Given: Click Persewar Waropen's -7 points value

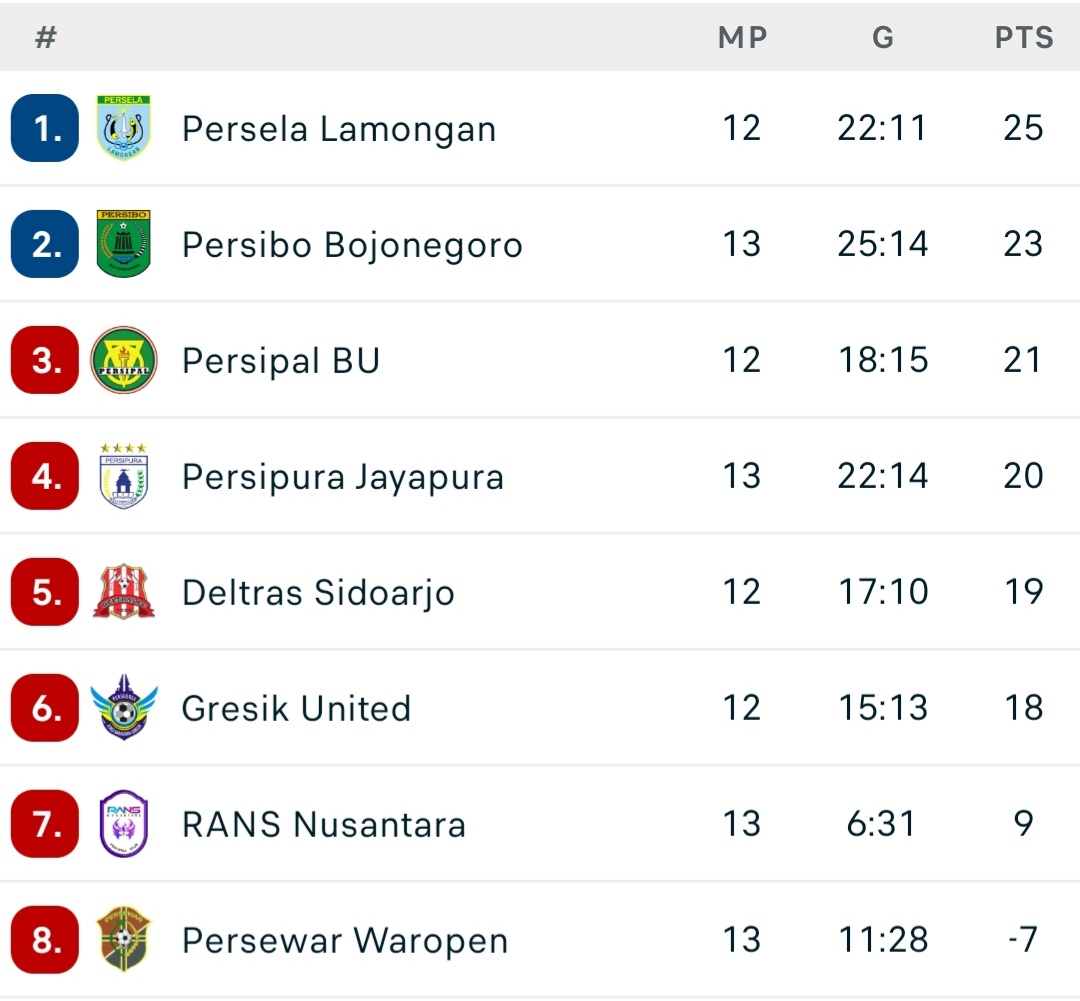Looking at the screenshot, I should (x=1022, y=940).
